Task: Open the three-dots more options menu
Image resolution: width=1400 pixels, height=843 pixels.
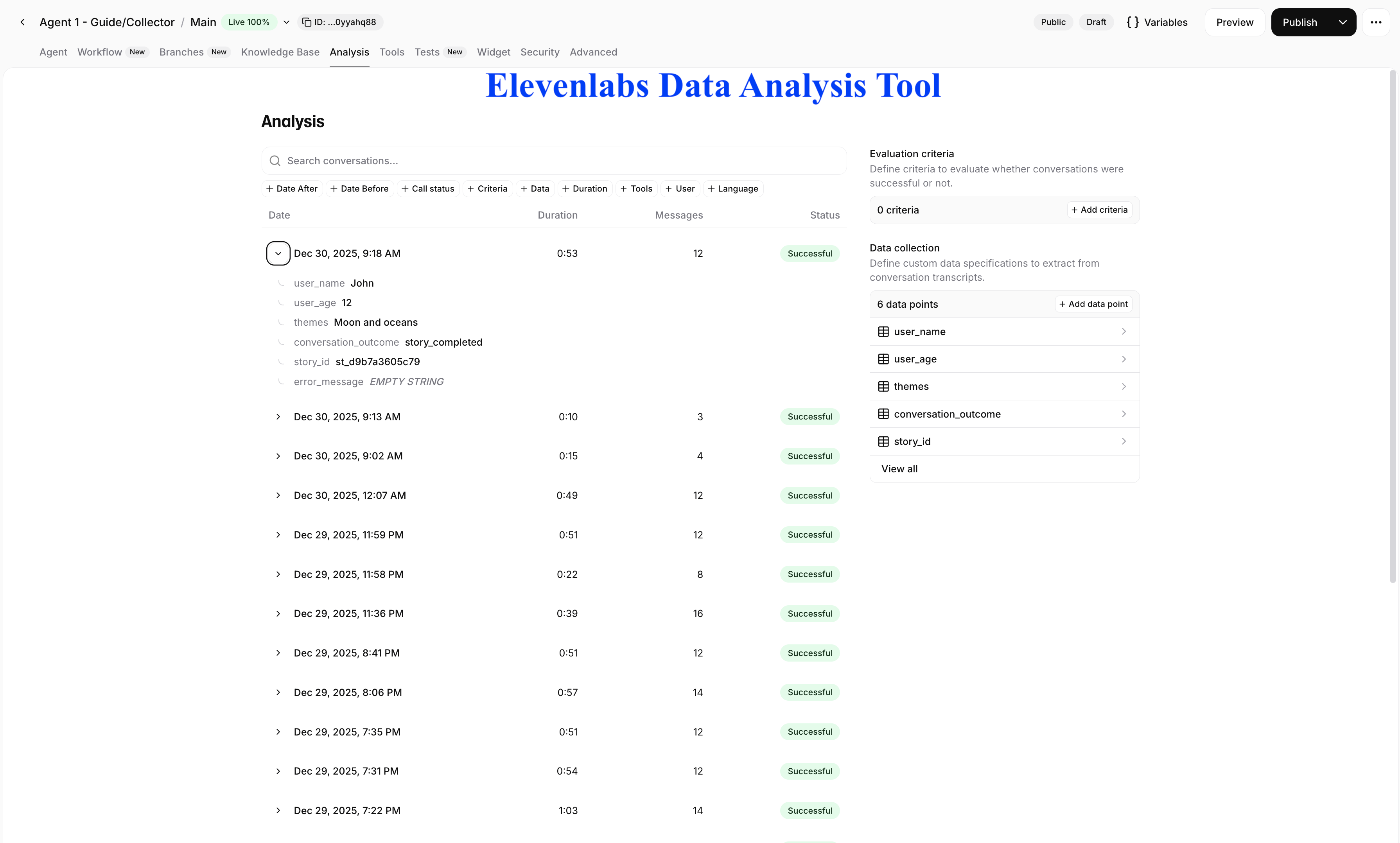Action: click(1376, 22)
